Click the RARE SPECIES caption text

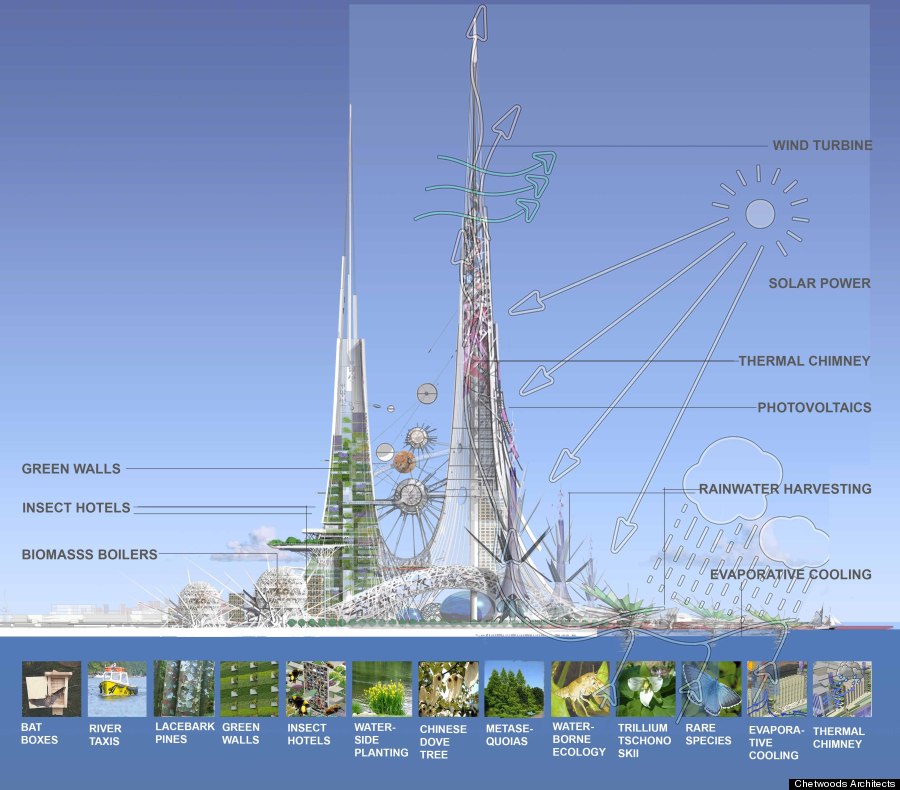(x=708, y=734)
